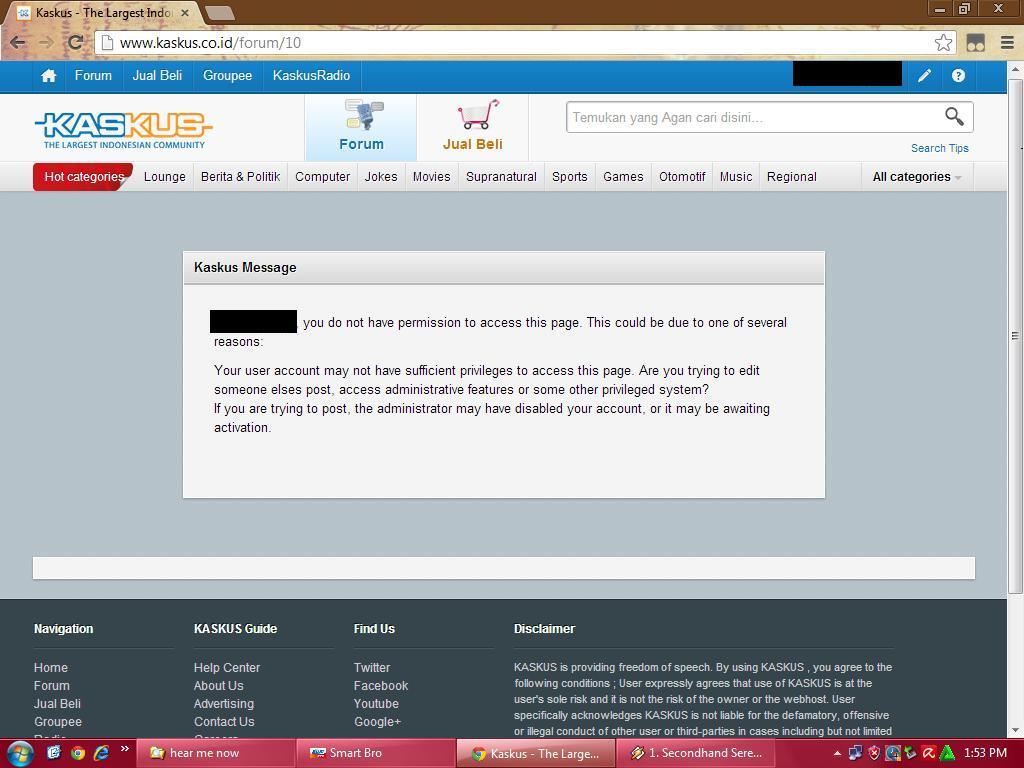The image size is (1024, 768).
Task: Select Jual Beli in top blue menu
Action: click(x=157, y=76)
